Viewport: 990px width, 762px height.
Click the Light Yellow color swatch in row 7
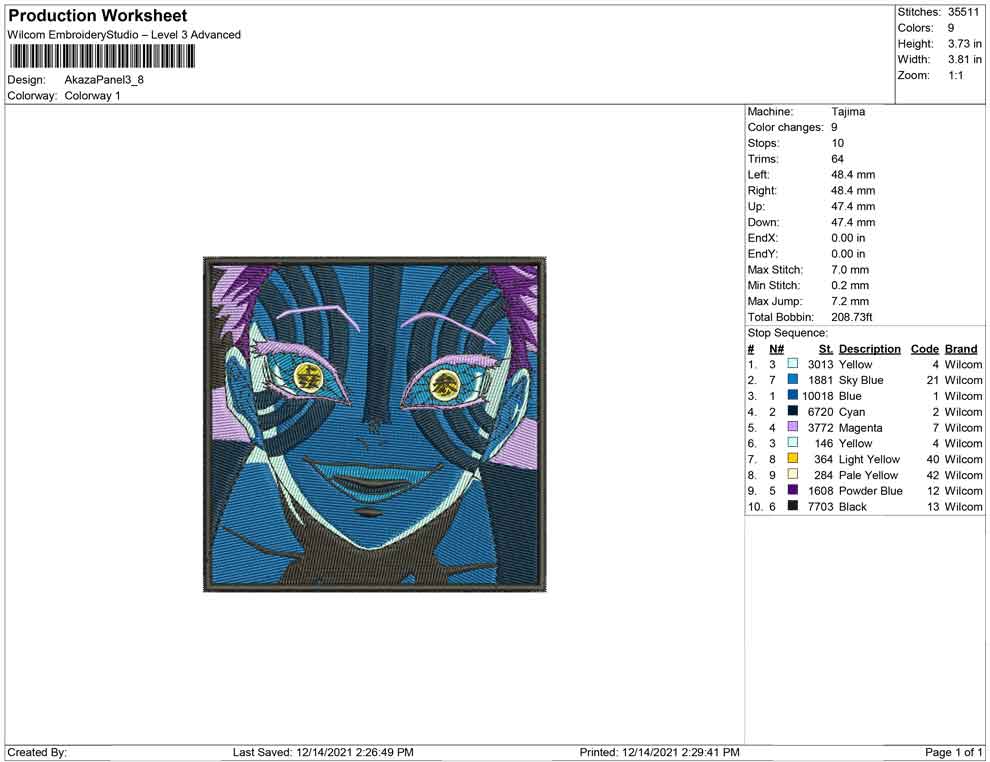pos(792,458)
